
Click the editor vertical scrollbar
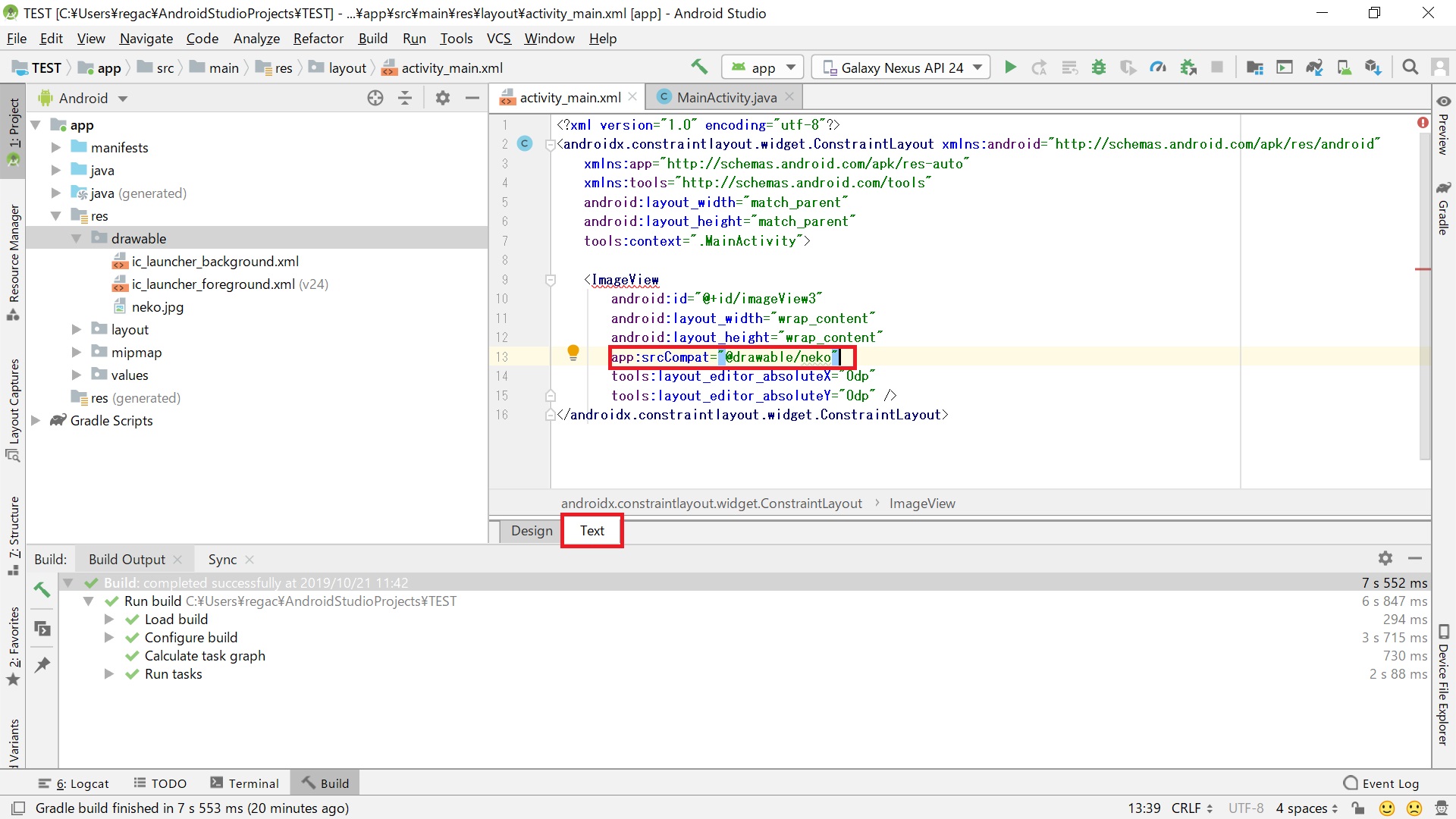(x=1425, y=296)
